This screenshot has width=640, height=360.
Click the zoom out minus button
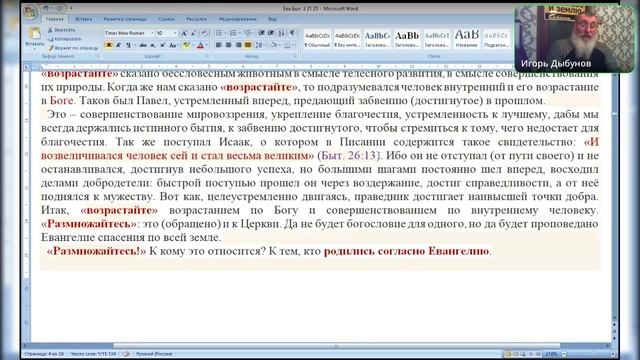tap(564, 354)
